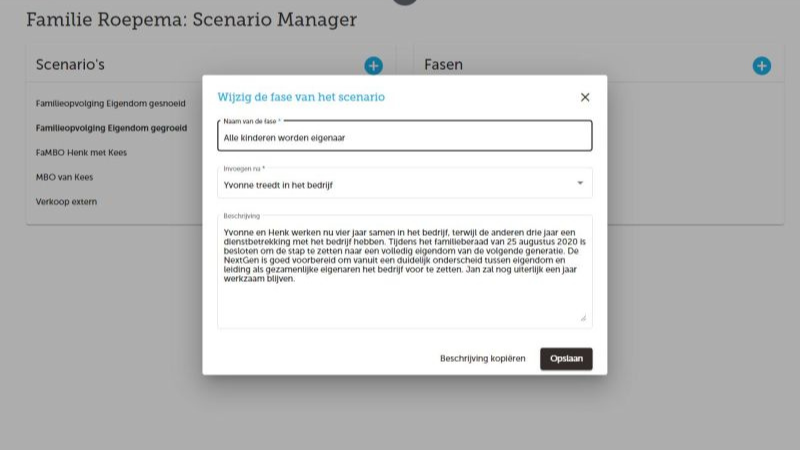Click the Wijzig de fase van het scenario title

pyautogui.click(x=301, y=97)
